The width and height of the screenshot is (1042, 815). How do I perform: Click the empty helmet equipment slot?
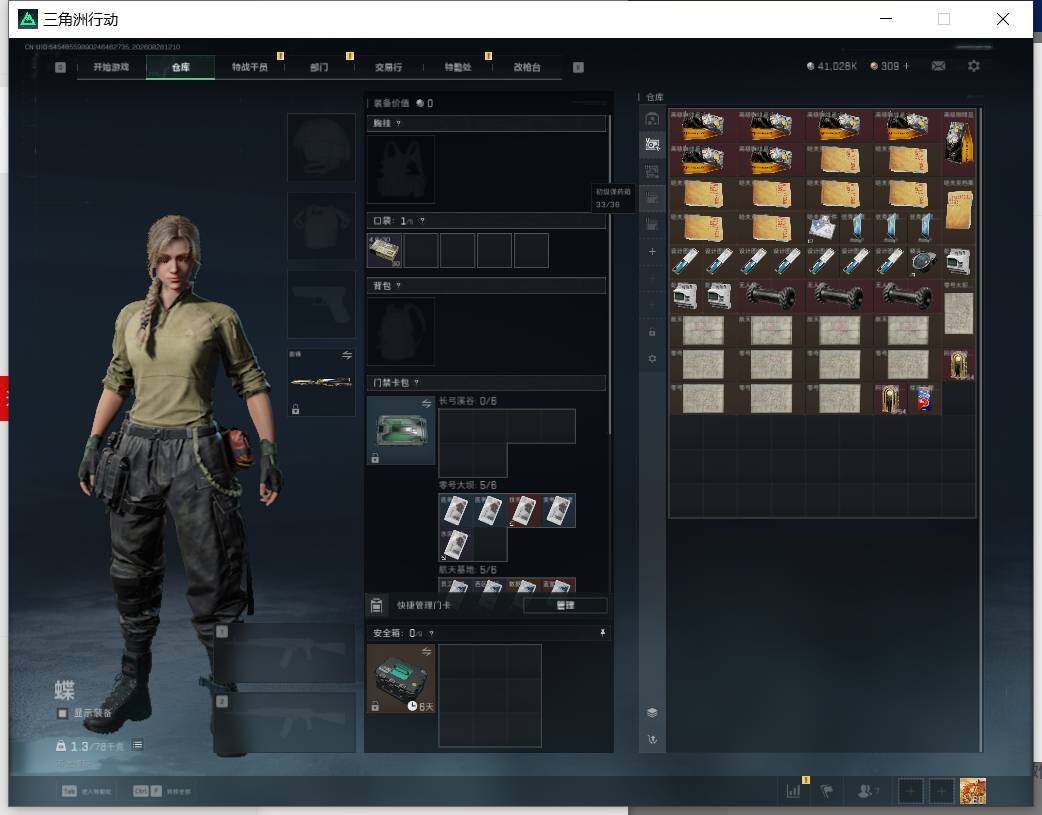tap(321, 147)
